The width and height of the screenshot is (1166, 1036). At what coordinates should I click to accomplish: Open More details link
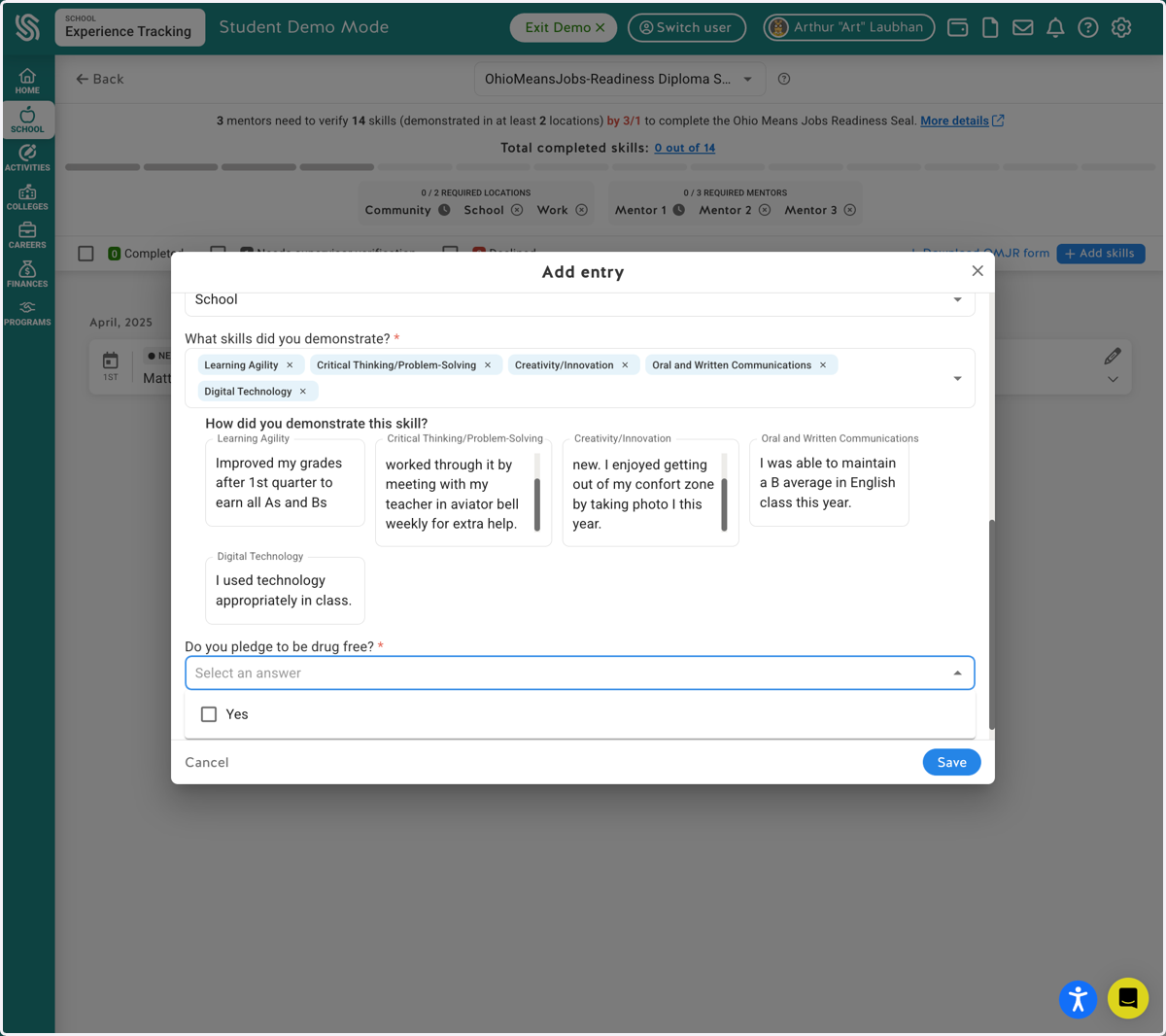962,121
